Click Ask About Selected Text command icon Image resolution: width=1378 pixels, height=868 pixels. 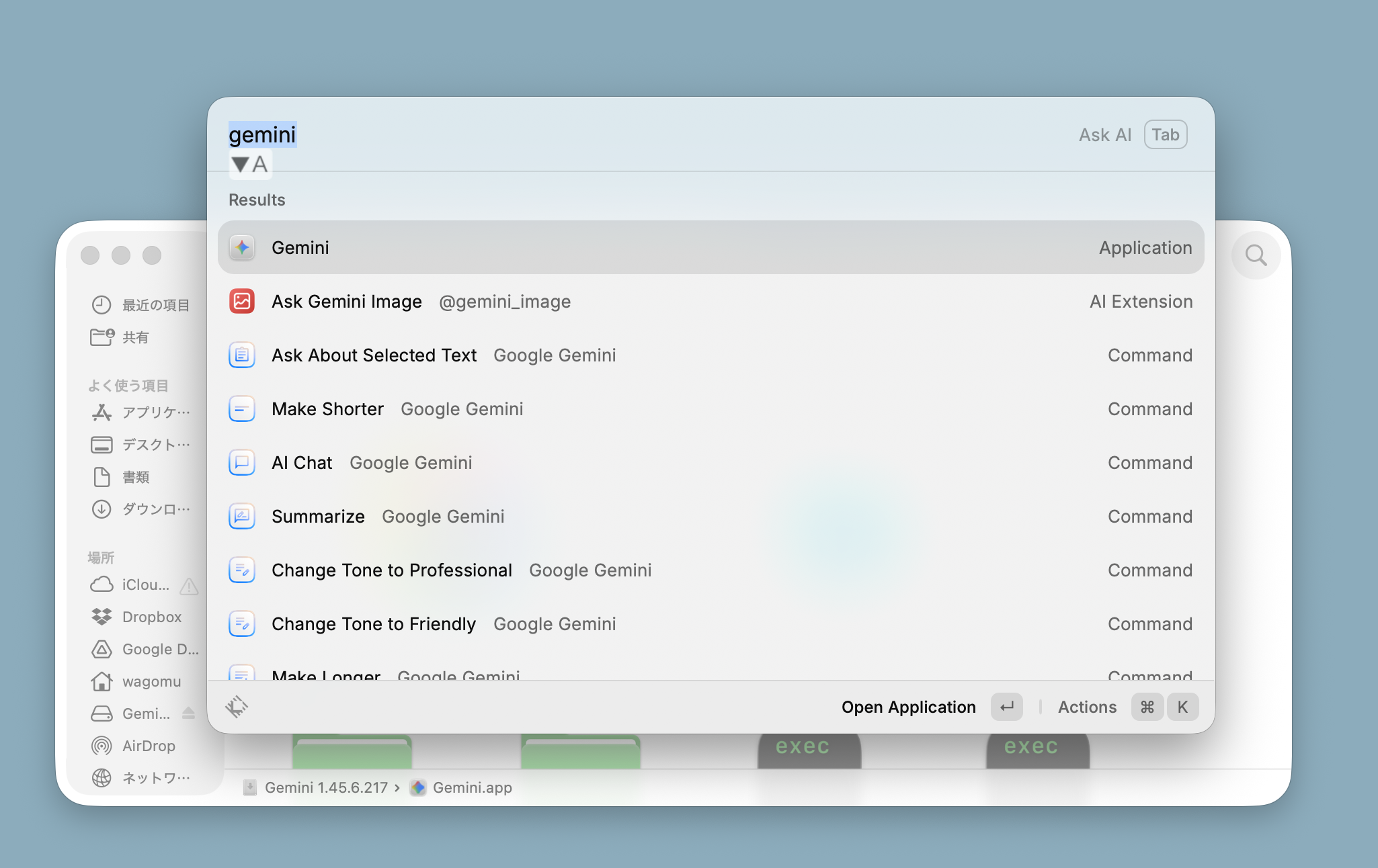(242, 355)
